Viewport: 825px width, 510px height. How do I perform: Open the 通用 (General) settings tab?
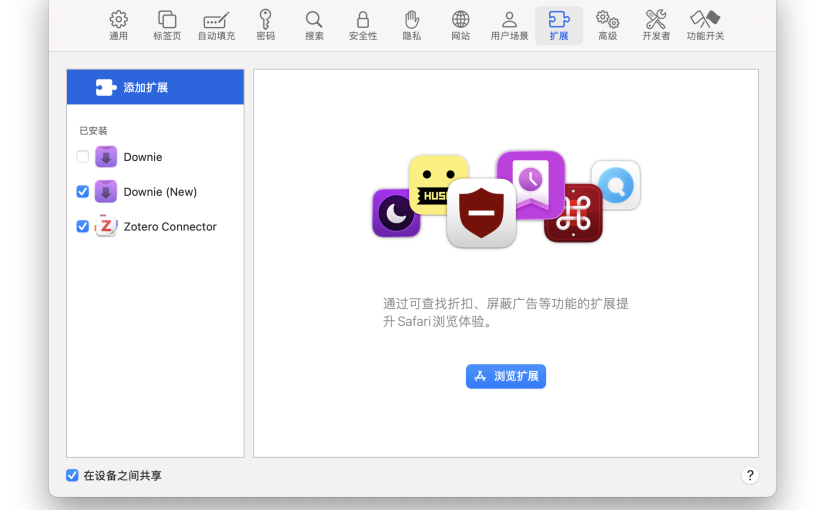click(x=118, y=25)
